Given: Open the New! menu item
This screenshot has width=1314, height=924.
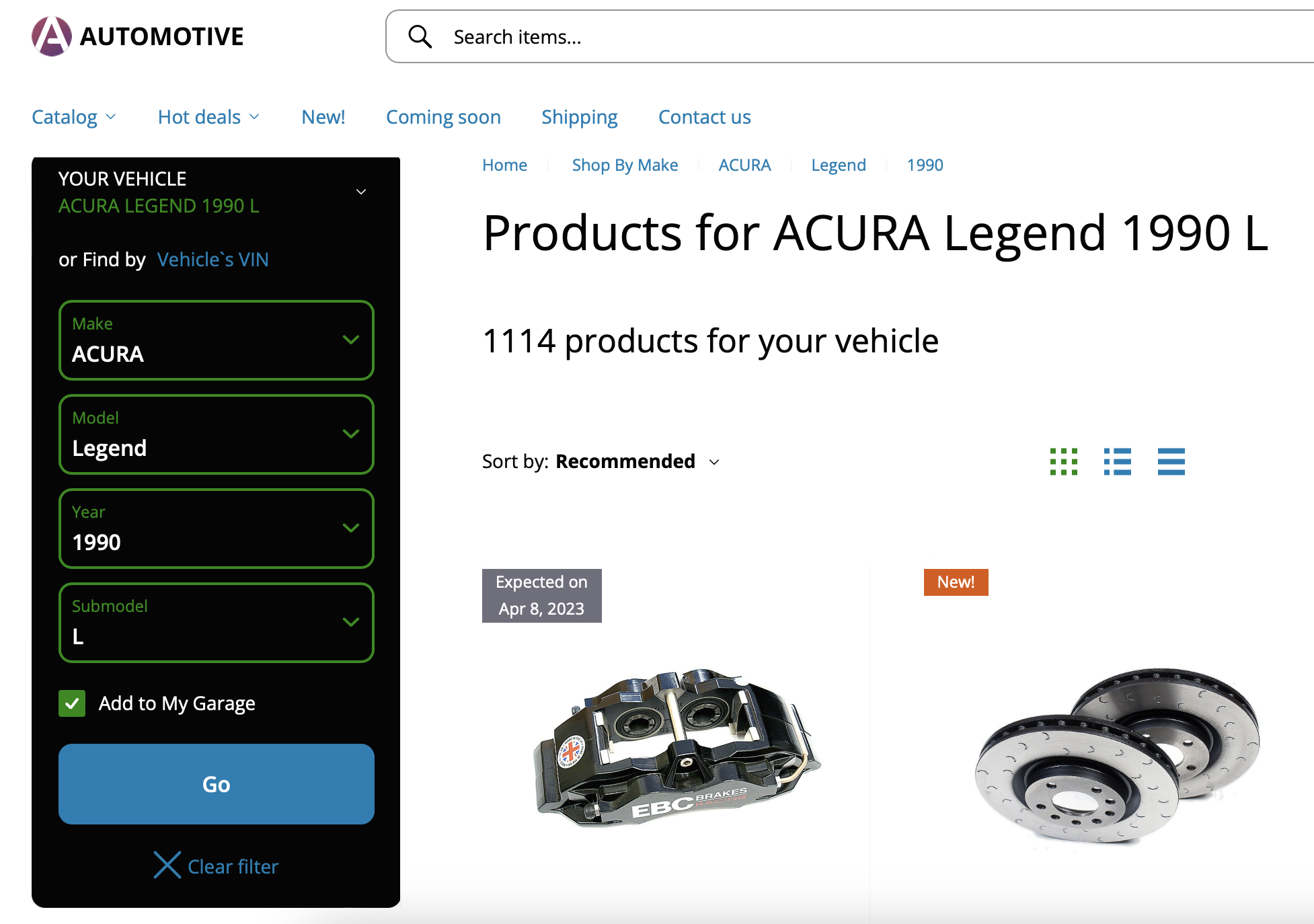Looking at the screenshot, I should point(323,117).
